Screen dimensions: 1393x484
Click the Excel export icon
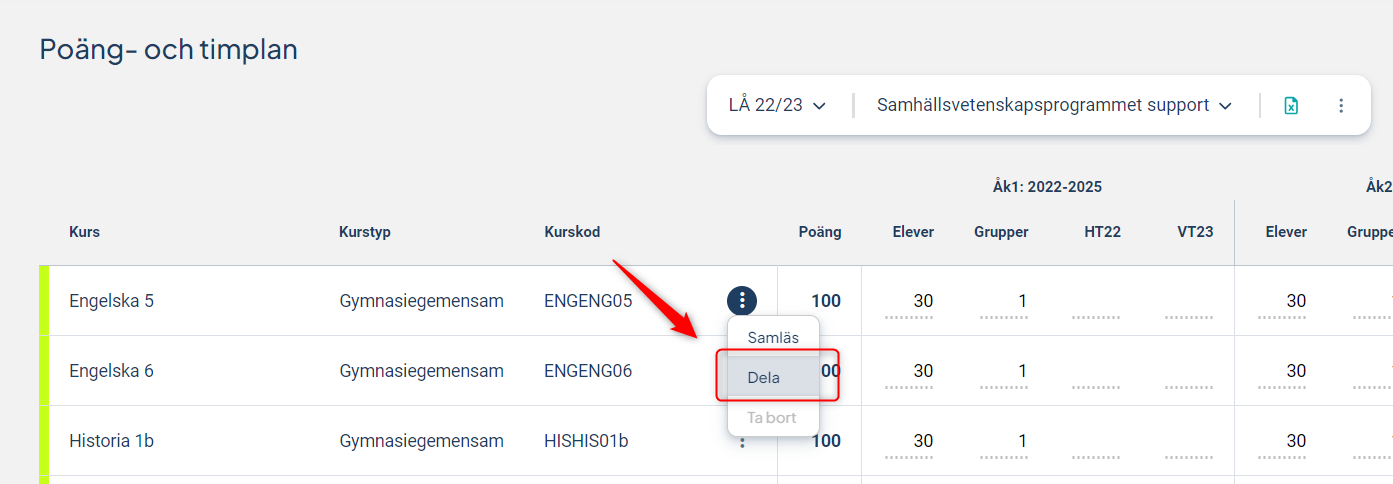pyautogui.click(x=1291, y=105)
